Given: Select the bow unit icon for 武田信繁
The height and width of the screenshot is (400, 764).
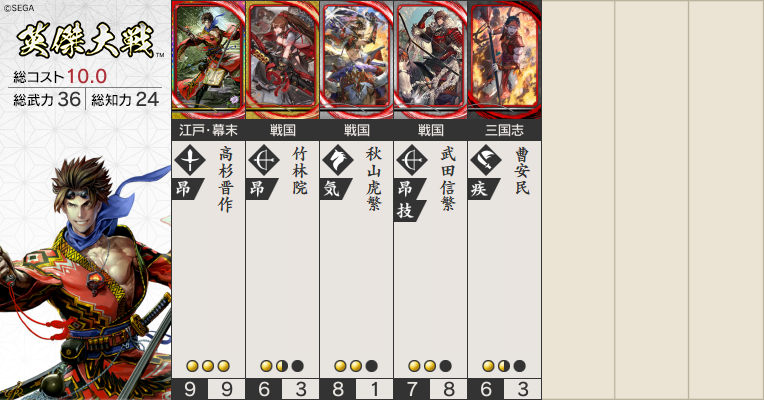Looking at the screenshot, I should click(412, 159).
